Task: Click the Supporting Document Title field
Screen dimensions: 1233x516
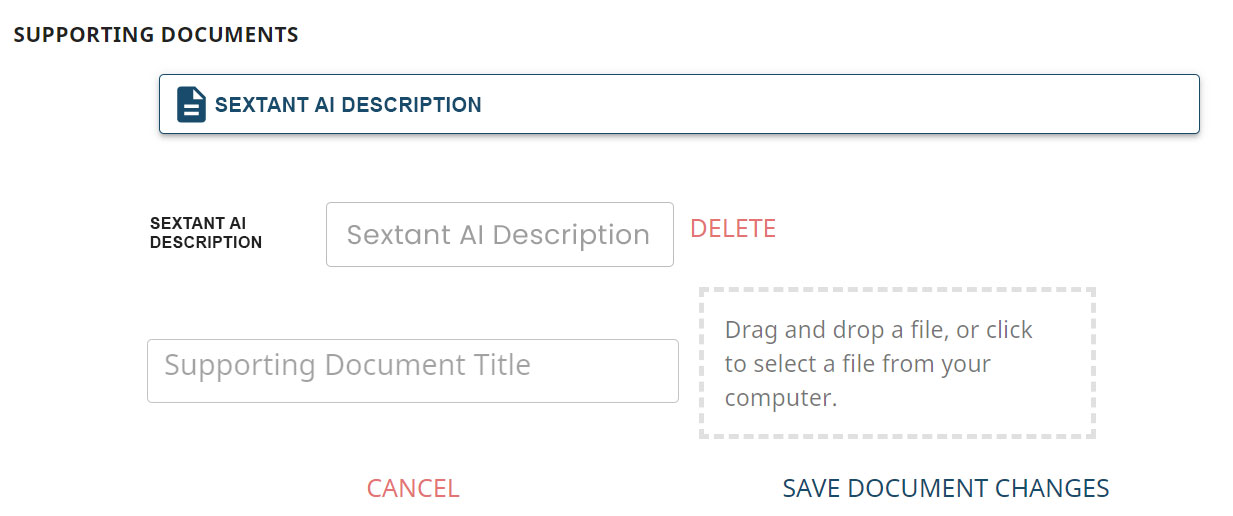Action: point(412,371)
